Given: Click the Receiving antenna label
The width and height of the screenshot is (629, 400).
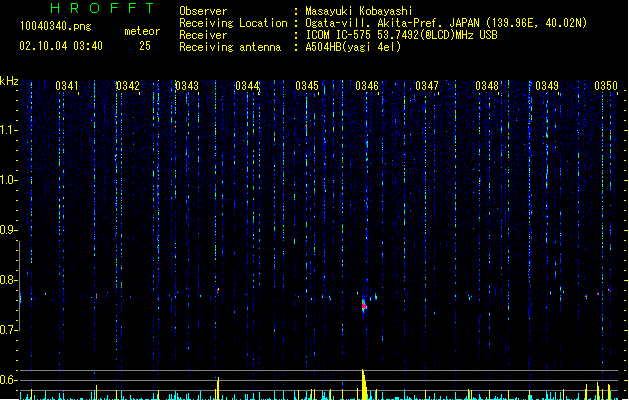Looking at the screenshot, I should 230,47.
